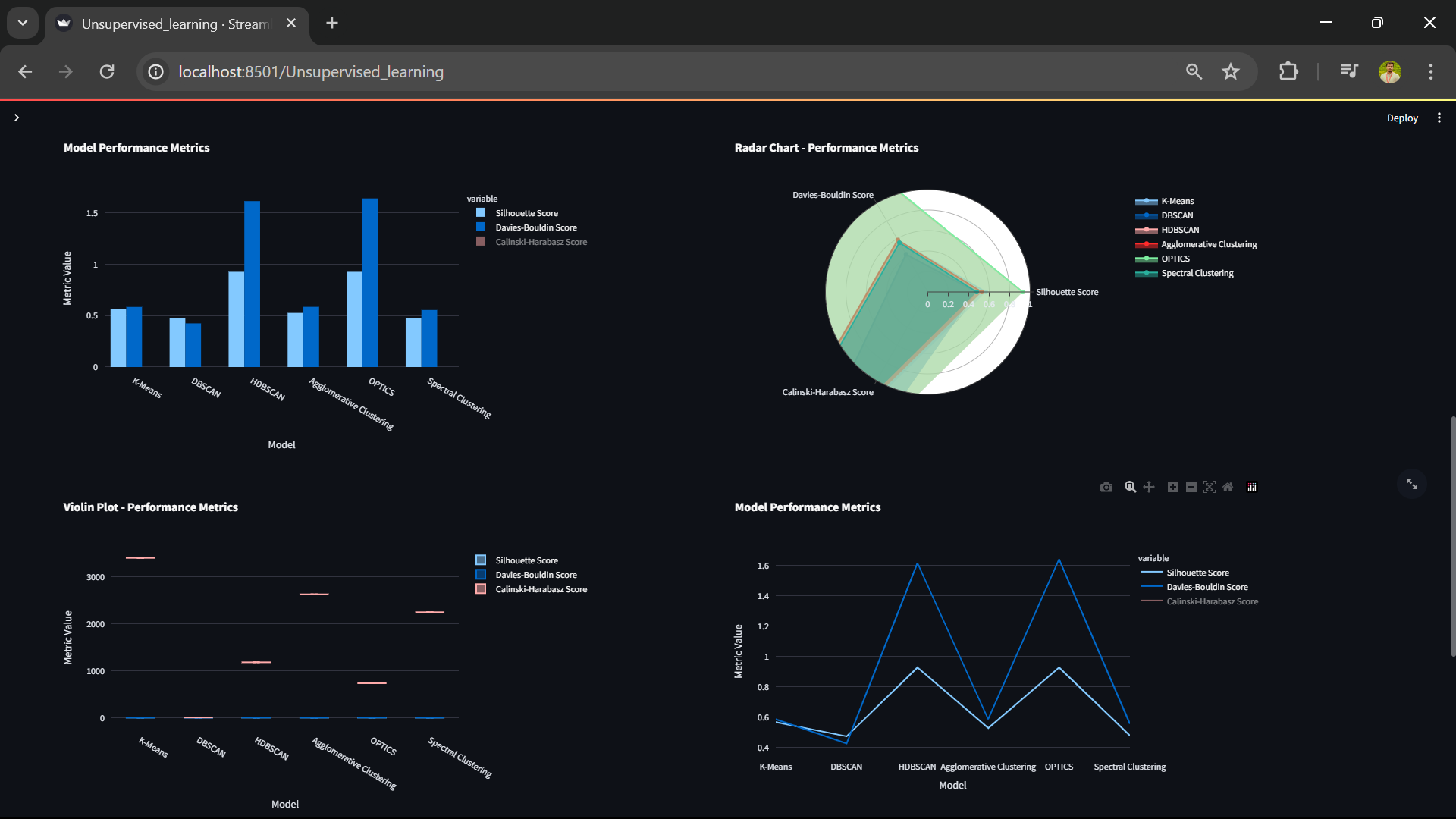Screen dimensions: 1456x819
Task: Click the Plotly logo icon in modebar
Action: point(1252,487)
